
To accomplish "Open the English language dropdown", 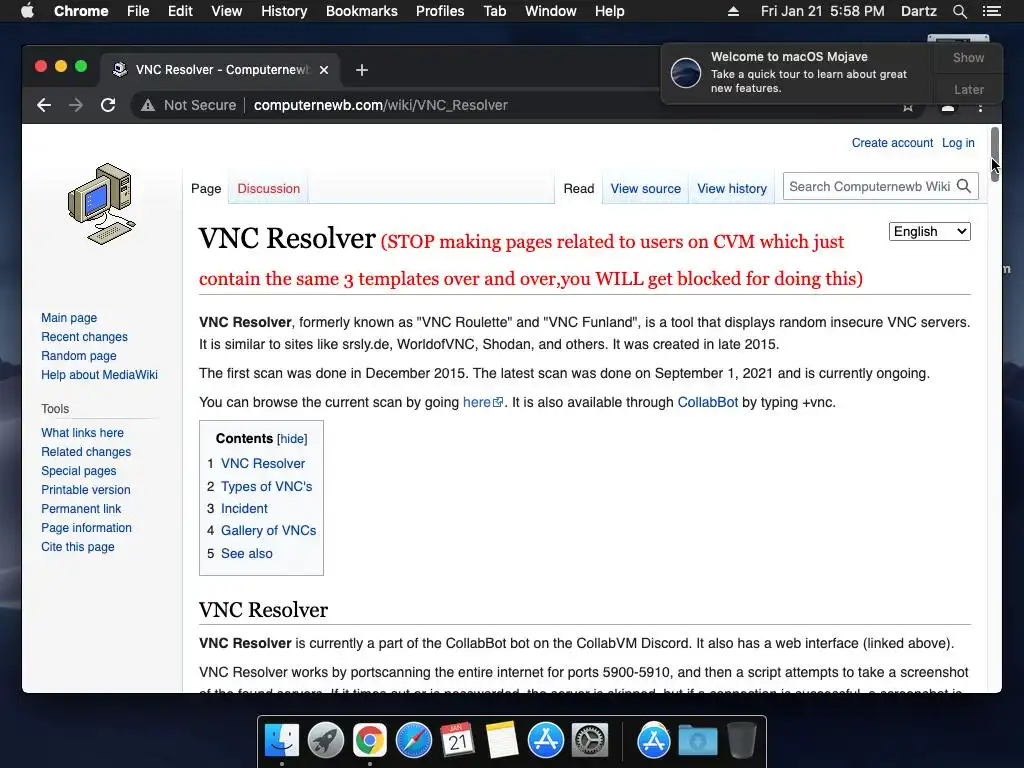I will coord(929,231).
